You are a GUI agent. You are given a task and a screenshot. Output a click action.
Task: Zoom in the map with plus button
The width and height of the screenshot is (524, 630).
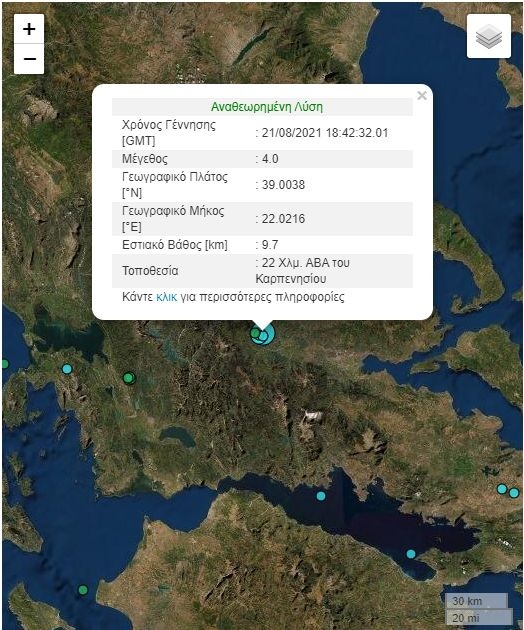point(29,29)
